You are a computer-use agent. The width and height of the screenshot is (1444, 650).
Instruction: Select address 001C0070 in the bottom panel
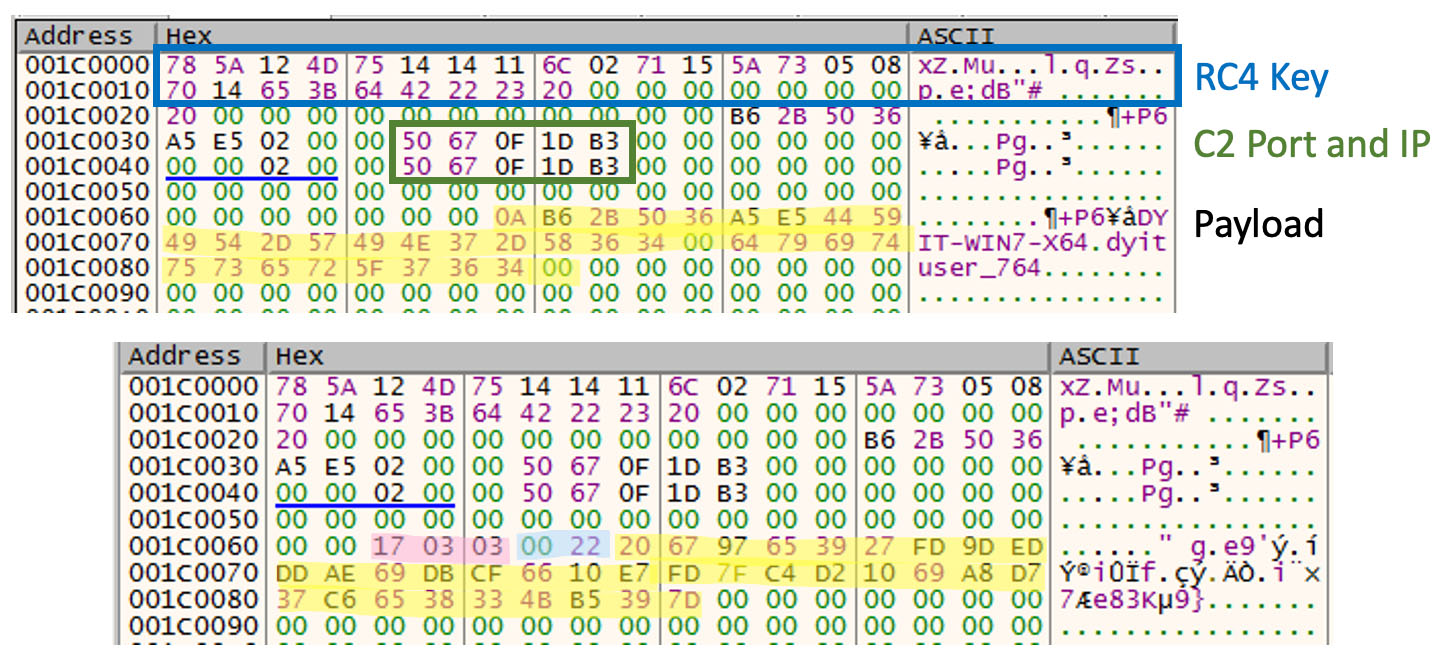coord(191,573)
